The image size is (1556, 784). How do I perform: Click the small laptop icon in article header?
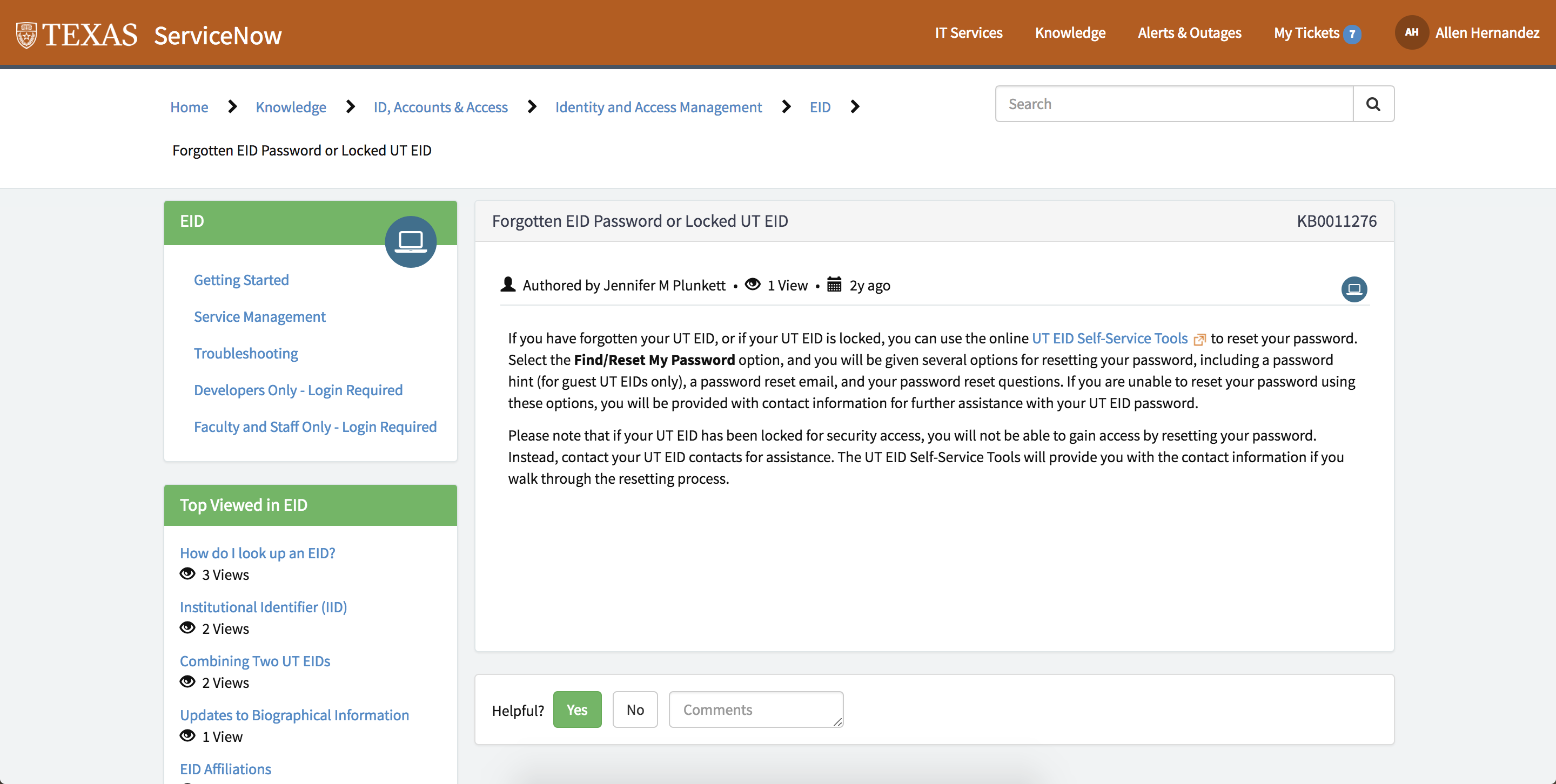[x=1353, y=289]
